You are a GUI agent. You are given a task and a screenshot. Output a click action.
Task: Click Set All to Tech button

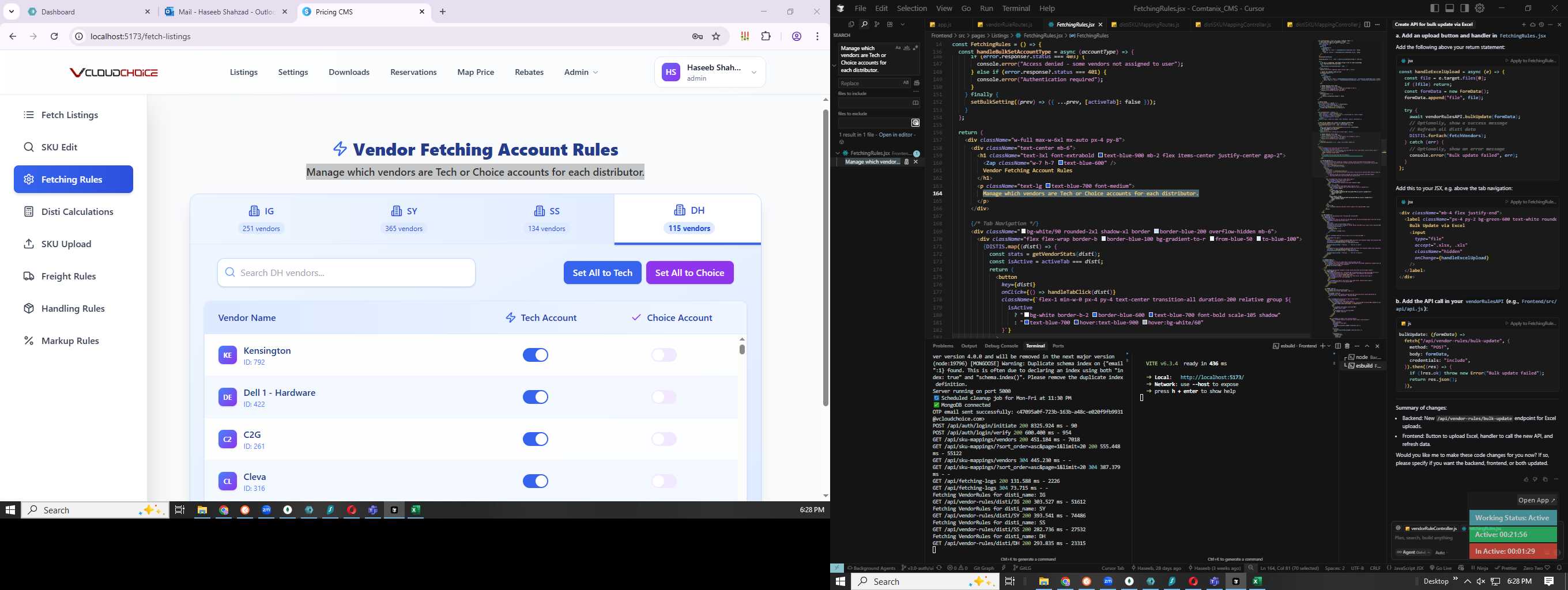[602, 273]
